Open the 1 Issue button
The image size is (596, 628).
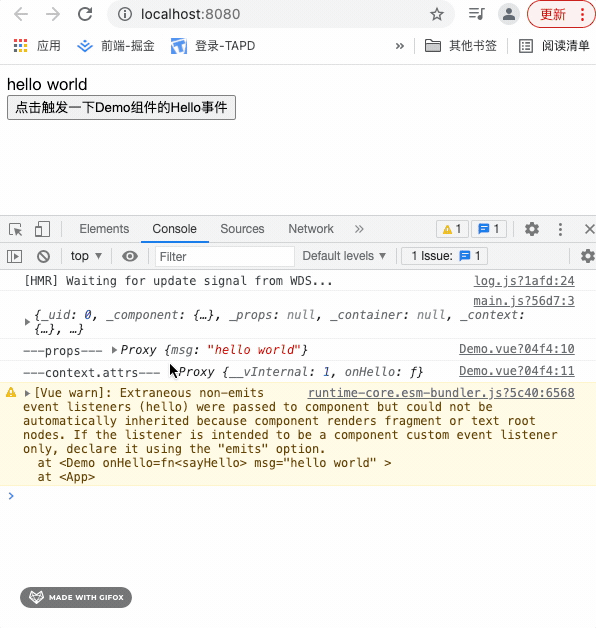pos(444,256)
